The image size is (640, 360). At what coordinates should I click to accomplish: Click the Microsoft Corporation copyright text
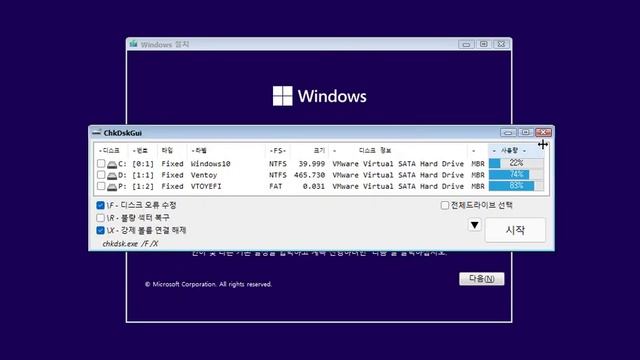coord(208,284)
